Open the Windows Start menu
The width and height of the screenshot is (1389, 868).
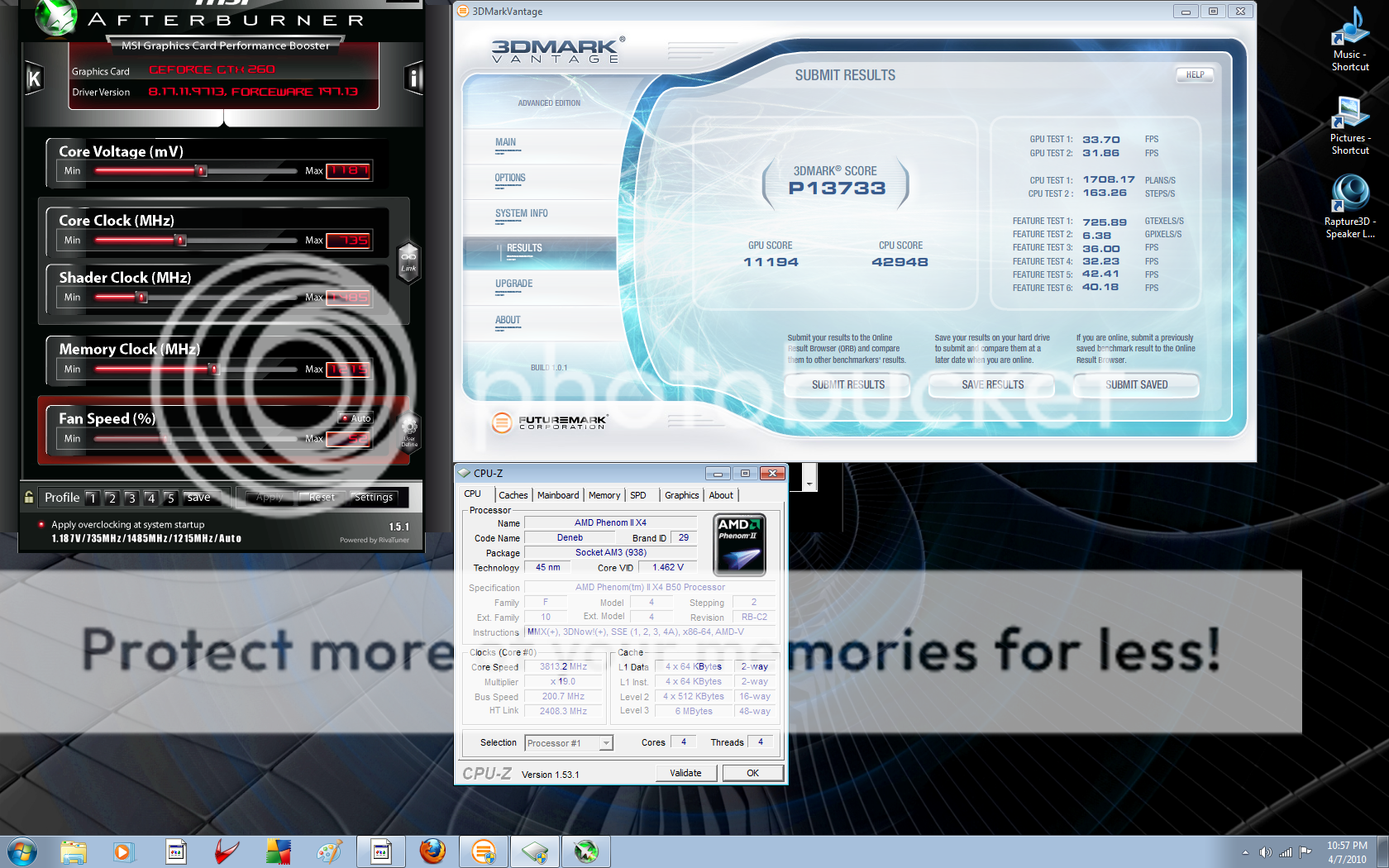pos(22,851)
